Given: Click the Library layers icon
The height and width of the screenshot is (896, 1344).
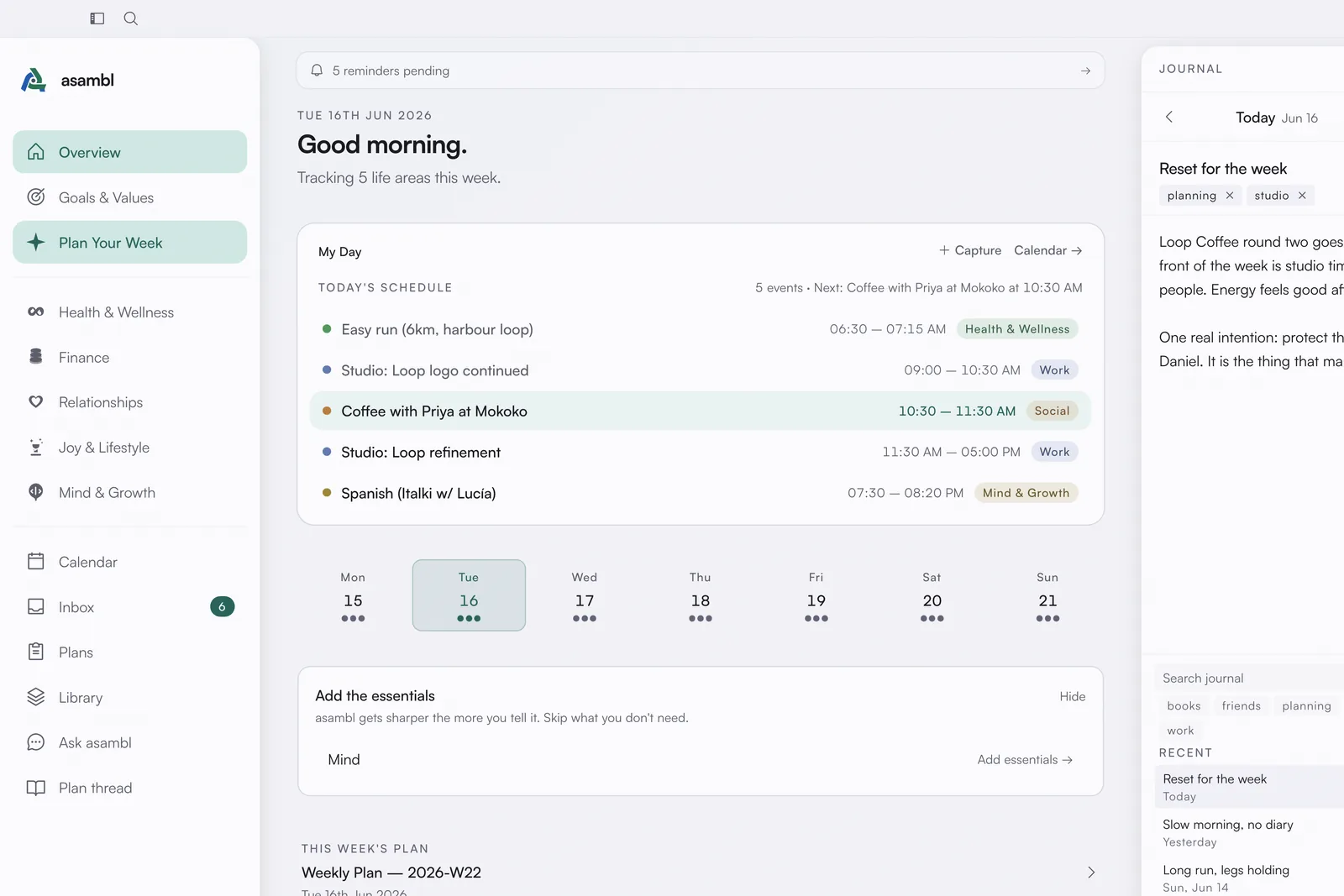Looking at the screenshot, I should pos(36,697).
